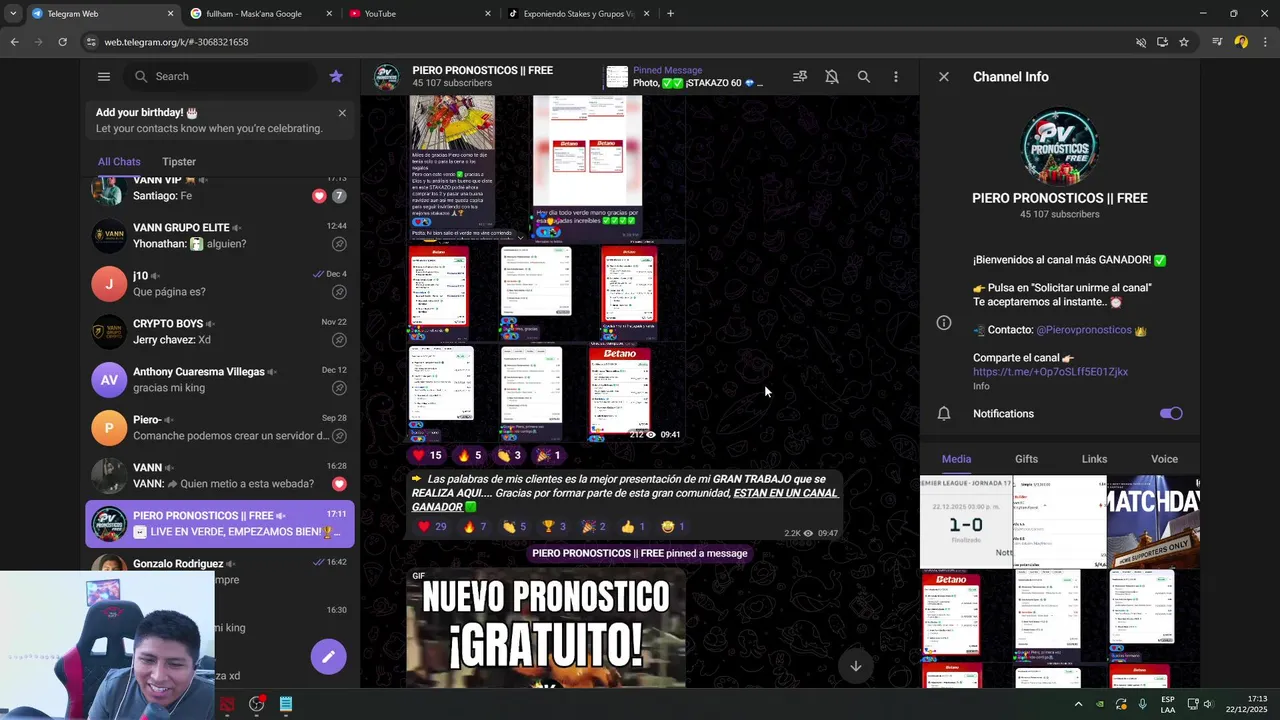Open the @Pierovpronosticos contact link
The width and height of the screenshot is (1280, 720).
tap(1084, 330)
